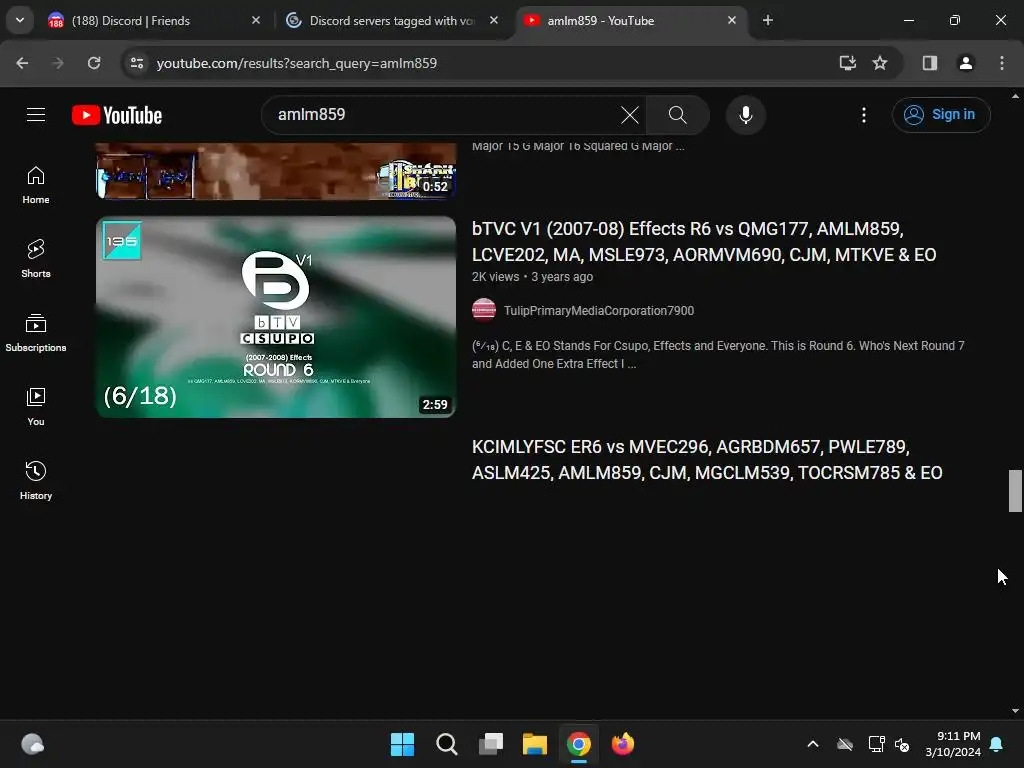This screenshot has width=1024, height=768.
Task: Bookmark this page with the star
Action: coord(880,63)
